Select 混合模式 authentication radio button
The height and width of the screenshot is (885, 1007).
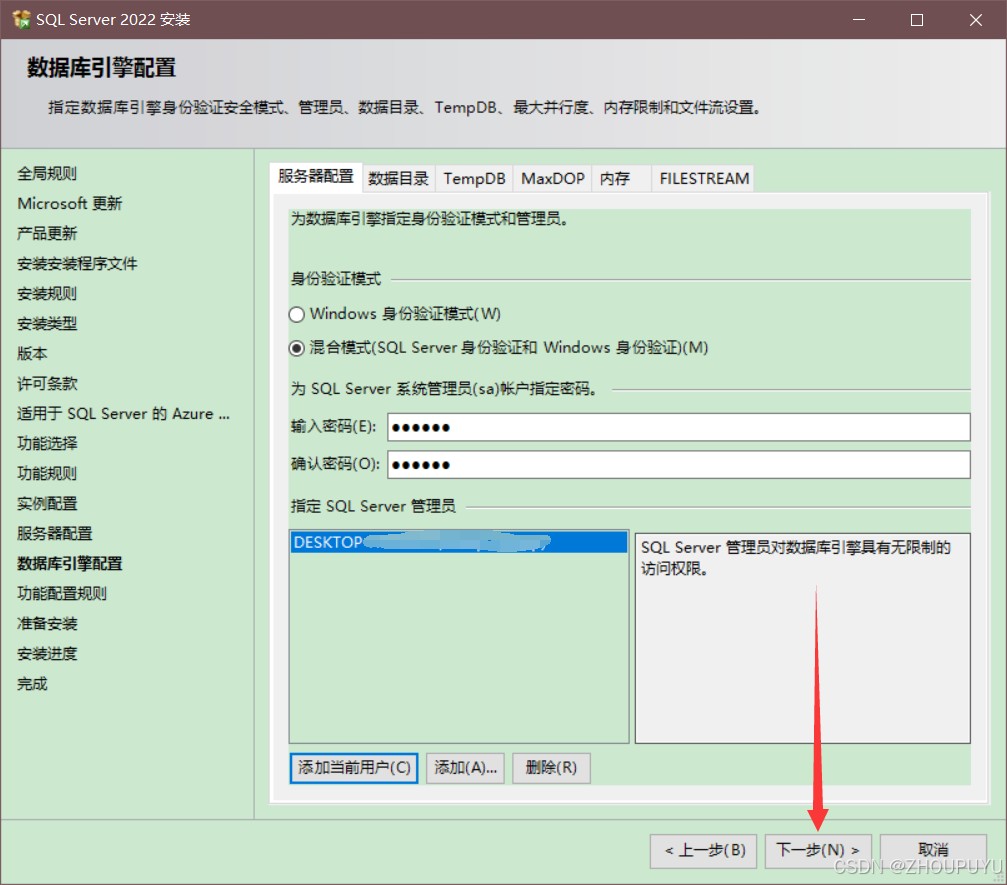tap(297, 348)
